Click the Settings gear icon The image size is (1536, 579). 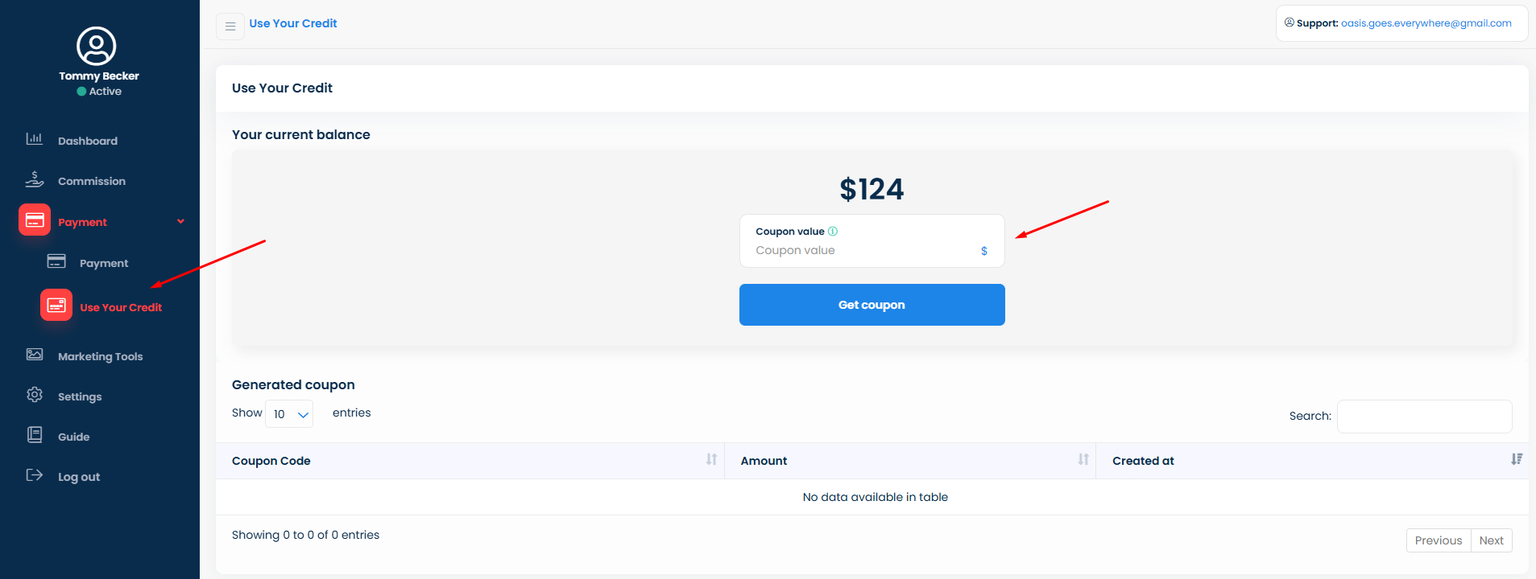coord(34,395)
